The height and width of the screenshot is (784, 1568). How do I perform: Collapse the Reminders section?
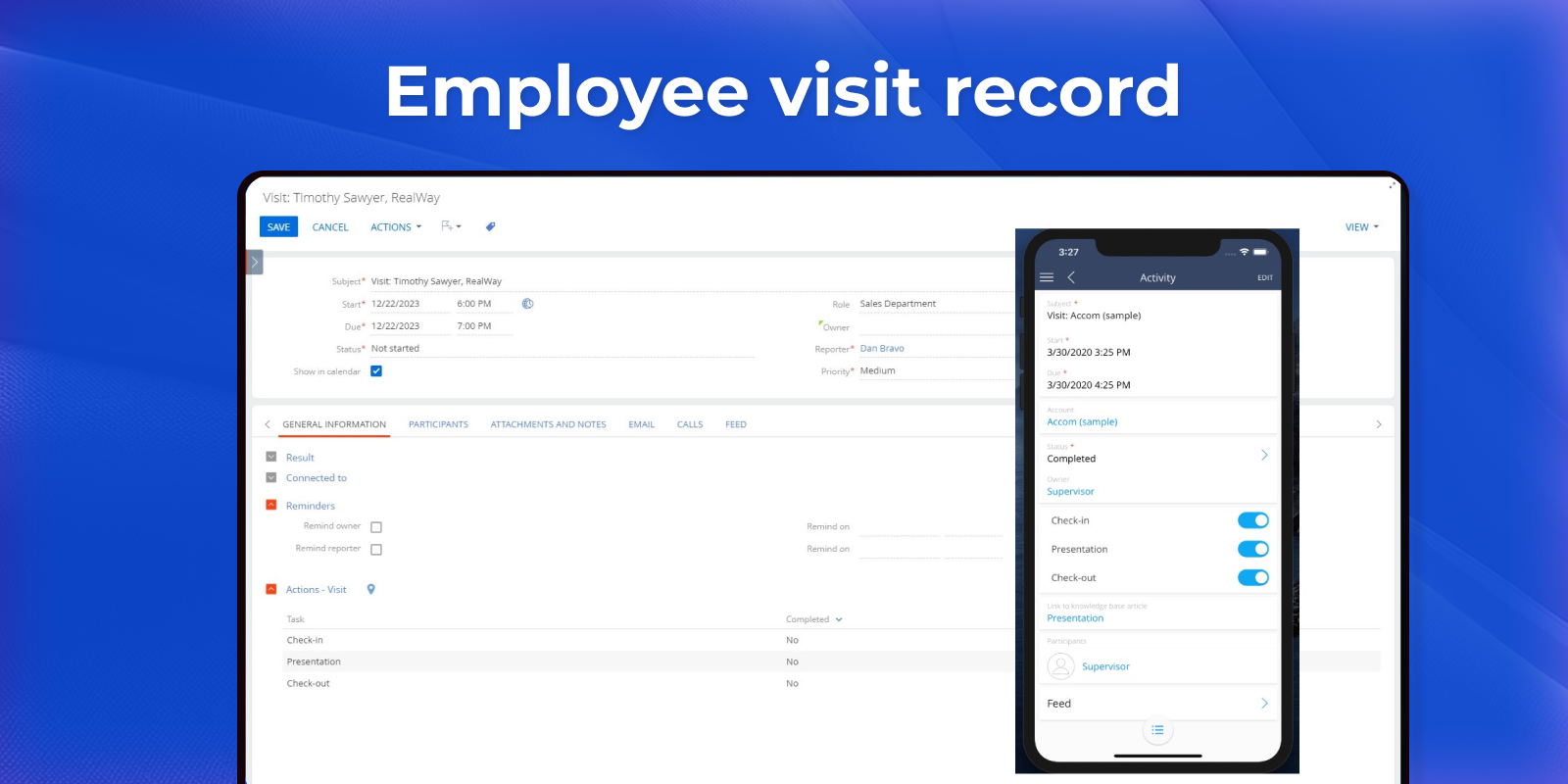pyautogui.click(x=271, y=505)
